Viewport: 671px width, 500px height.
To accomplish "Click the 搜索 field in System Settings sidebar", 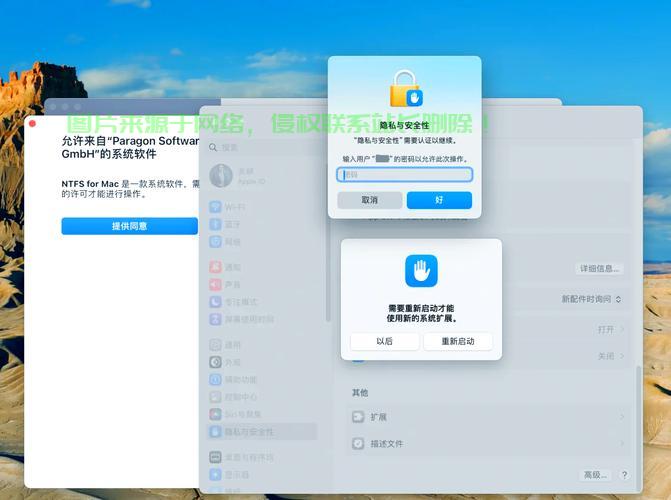I will pyautogui.click(x=265, y=148).
